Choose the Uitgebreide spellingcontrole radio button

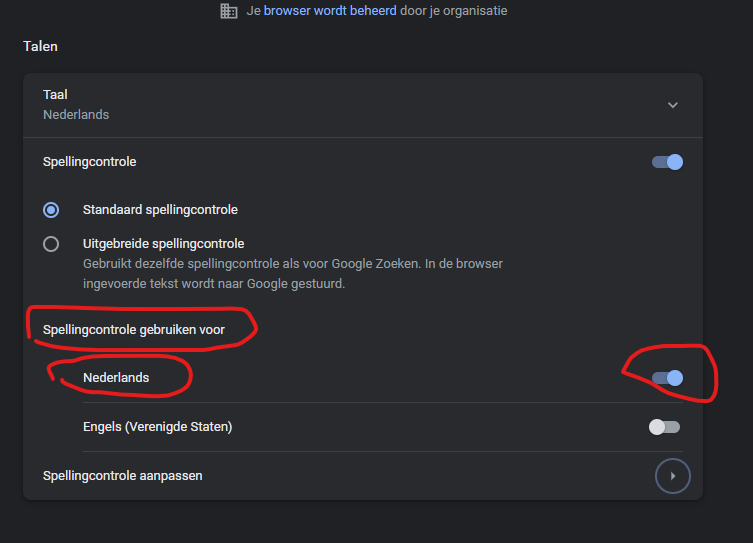point(51,244)
